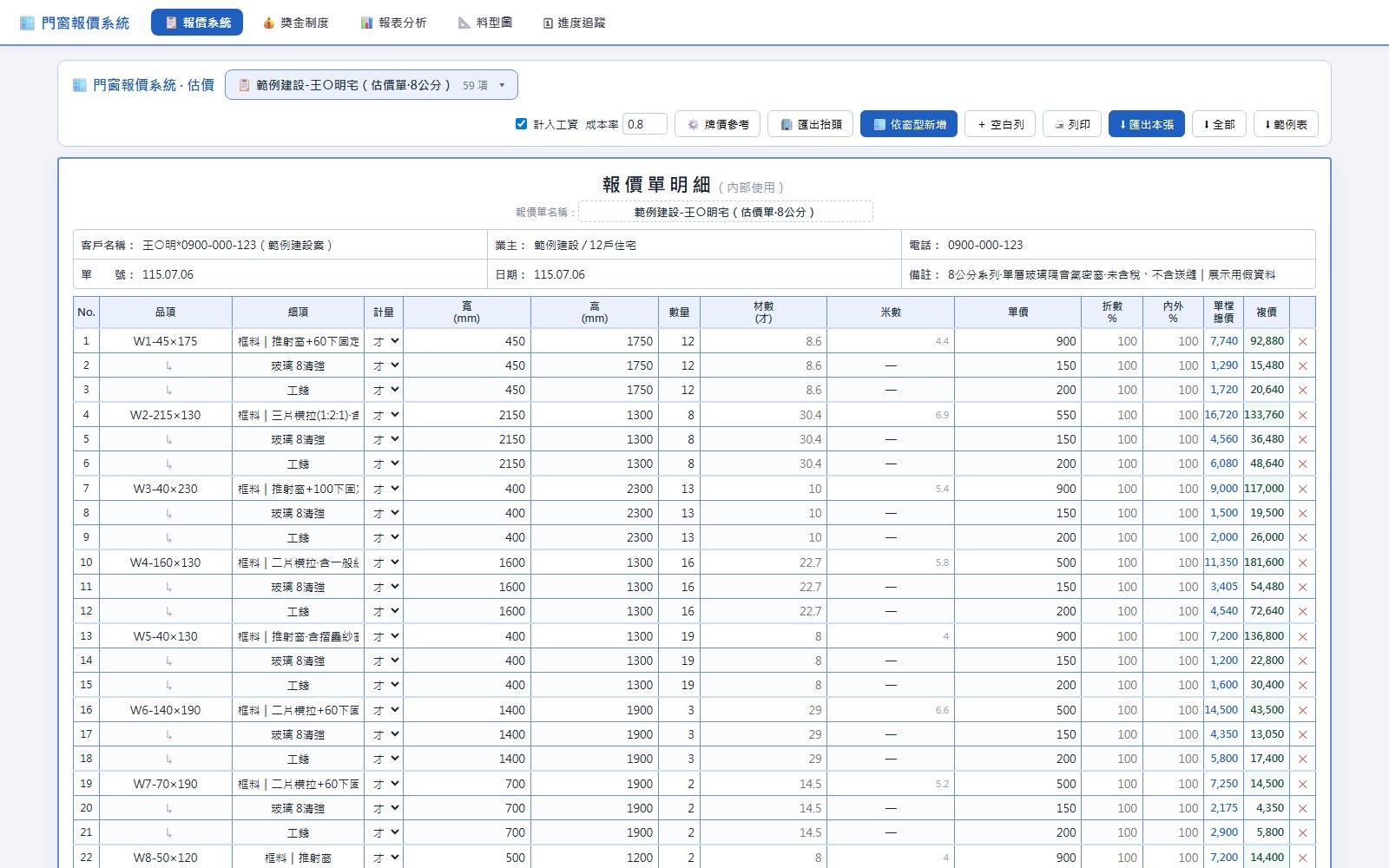Viewport: 1389px width, 868px height.
Task: Open 計量 unit dropdown in row 1
Action: [x=385, y=341]
